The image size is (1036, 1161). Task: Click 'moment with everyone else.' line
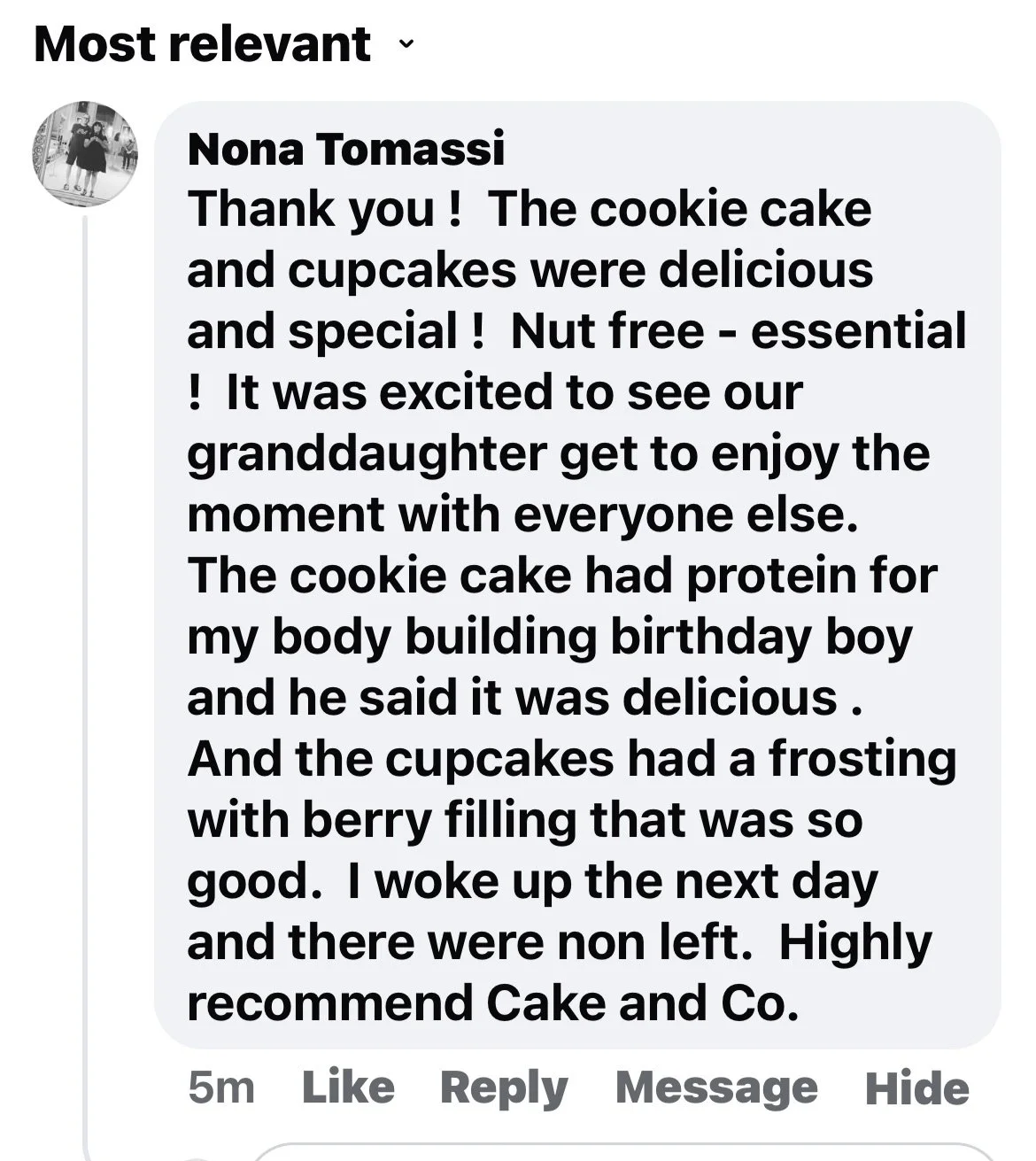pos(523,514)
